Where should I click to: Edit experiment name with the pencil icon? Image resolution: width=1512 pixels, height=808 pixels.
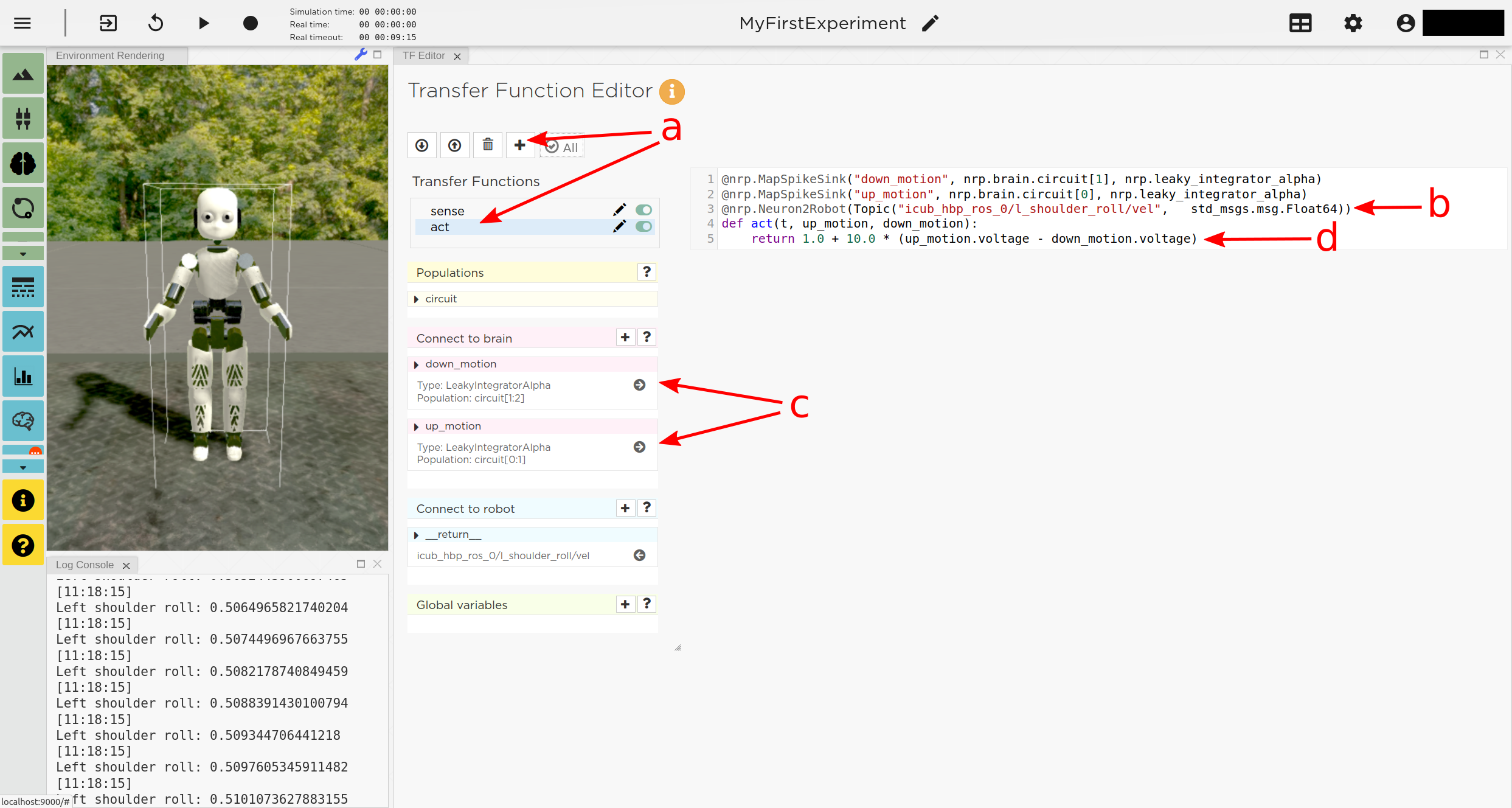pyautogui.click(x=931, y=23)
